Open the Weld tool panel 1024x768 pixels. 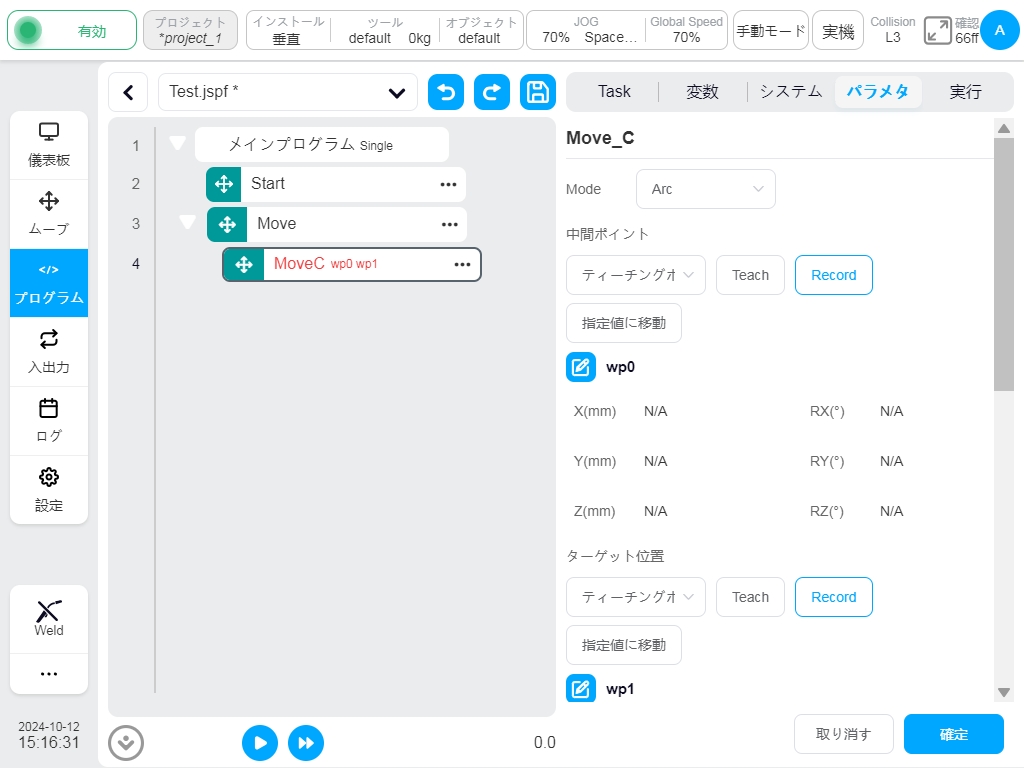point(49,618)
